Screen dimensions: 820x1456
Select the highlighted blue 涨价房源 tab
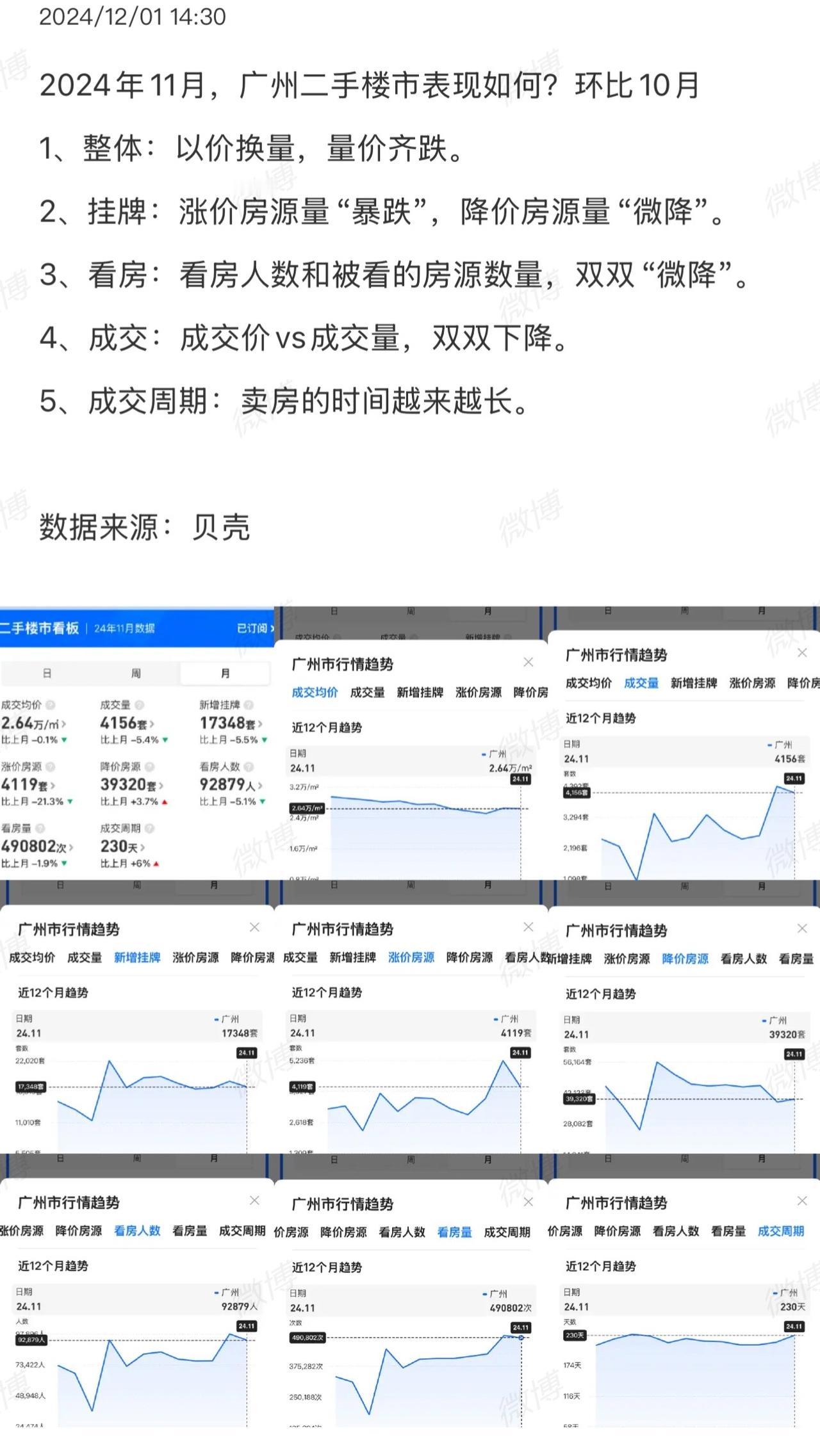(411, 958)
